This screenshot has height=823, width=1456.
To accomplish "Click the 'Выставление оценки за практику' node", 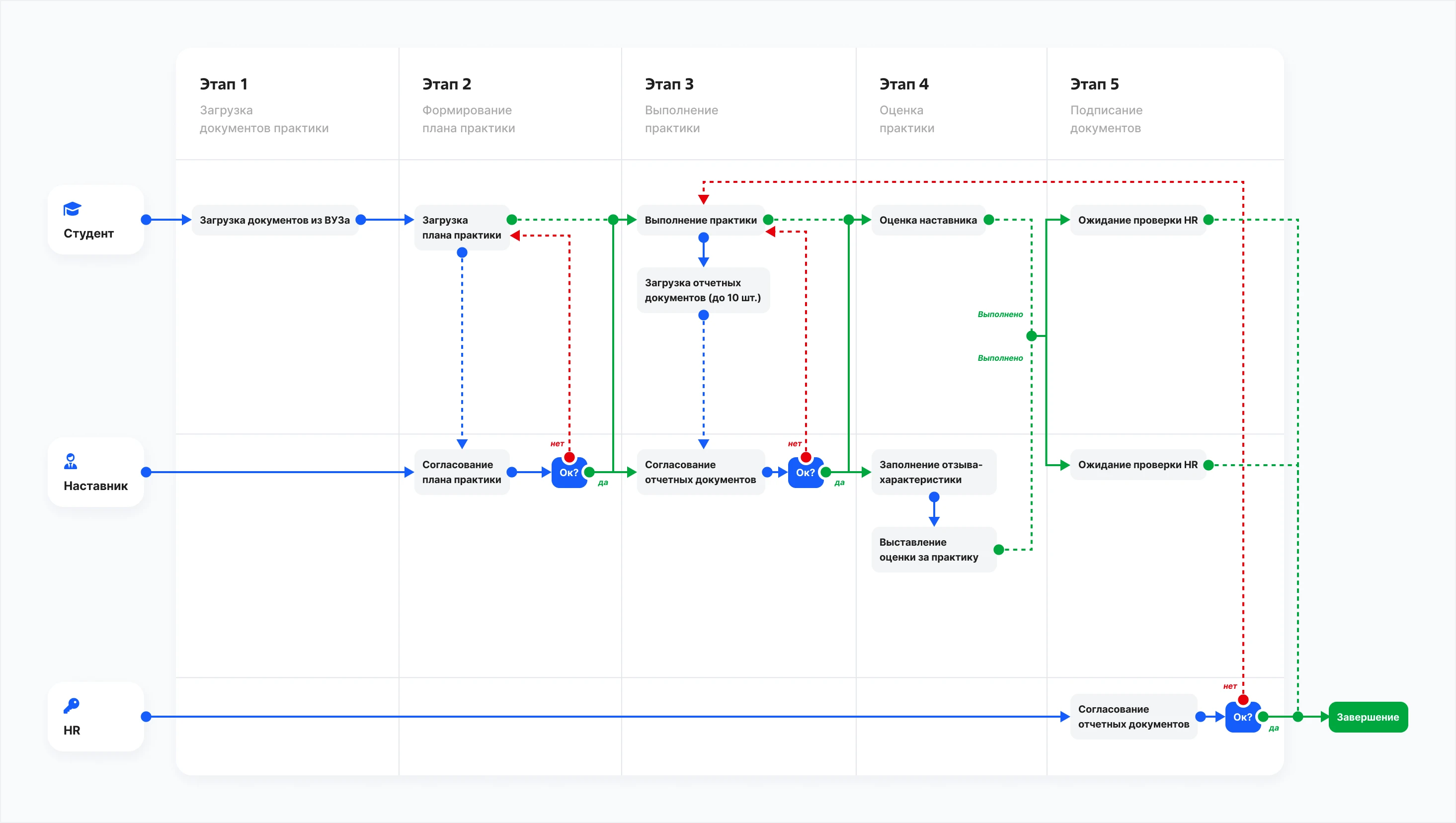I will coord(934,550).
